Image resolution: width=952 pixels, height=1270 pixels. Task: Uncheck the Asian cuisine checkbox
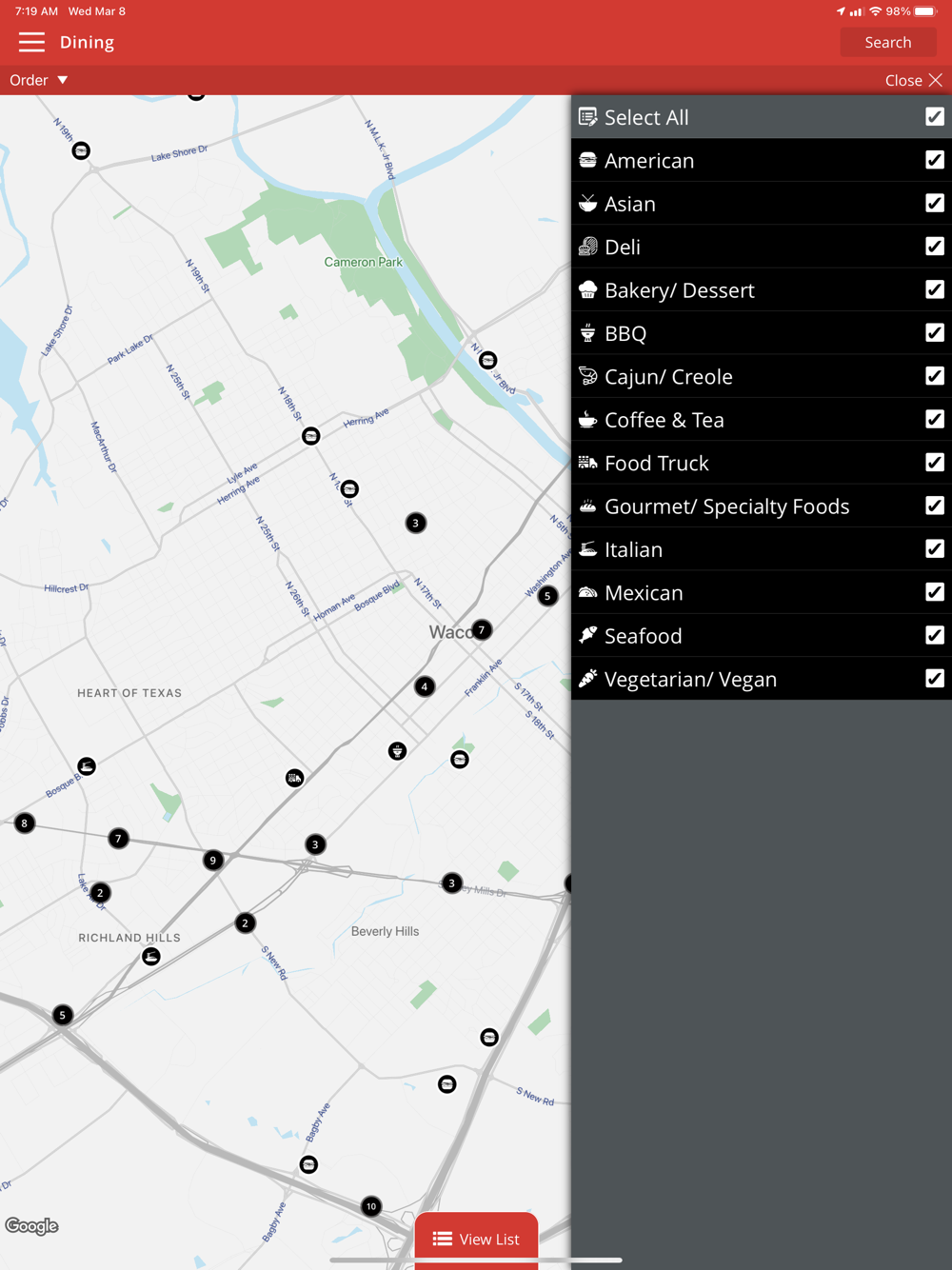[x=935, y=203]
